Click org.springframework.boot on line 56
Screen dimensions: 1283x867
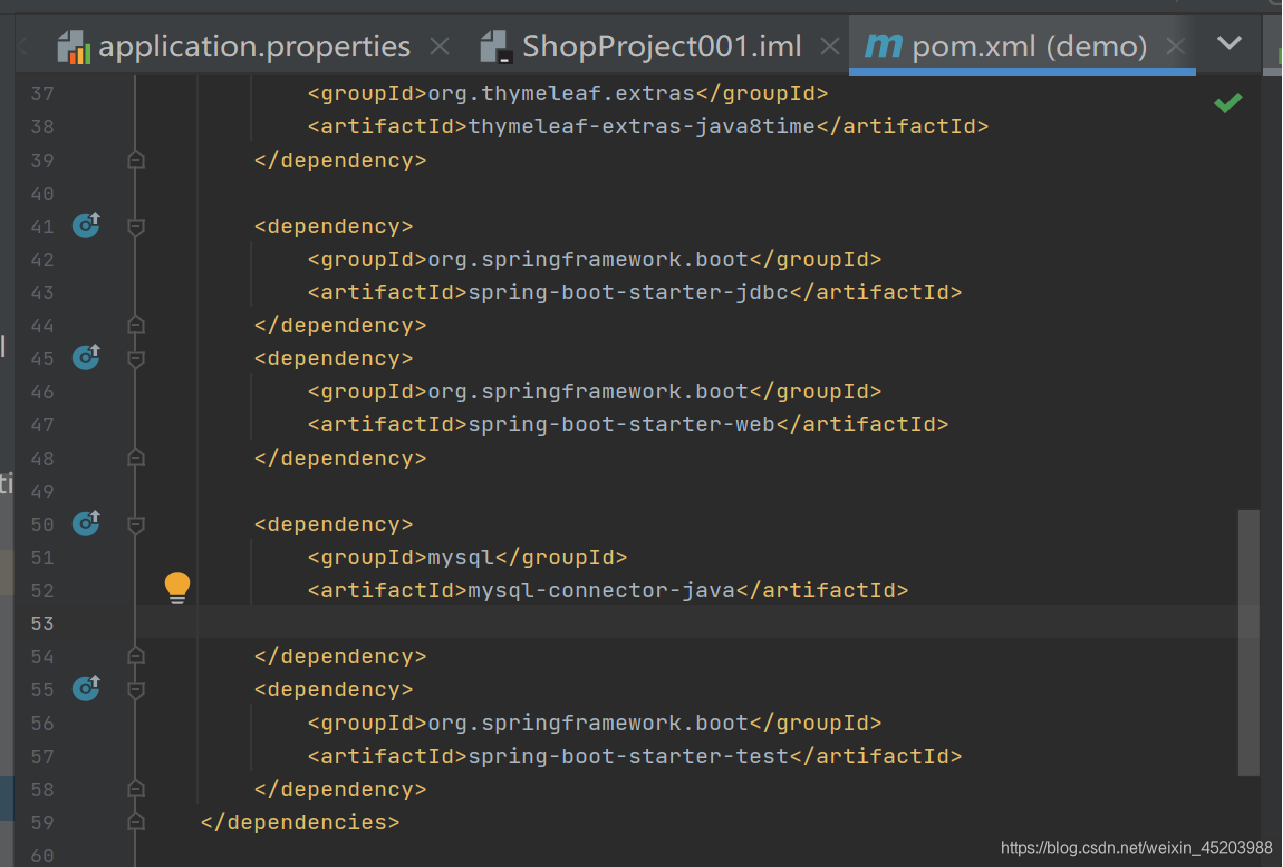588,723
